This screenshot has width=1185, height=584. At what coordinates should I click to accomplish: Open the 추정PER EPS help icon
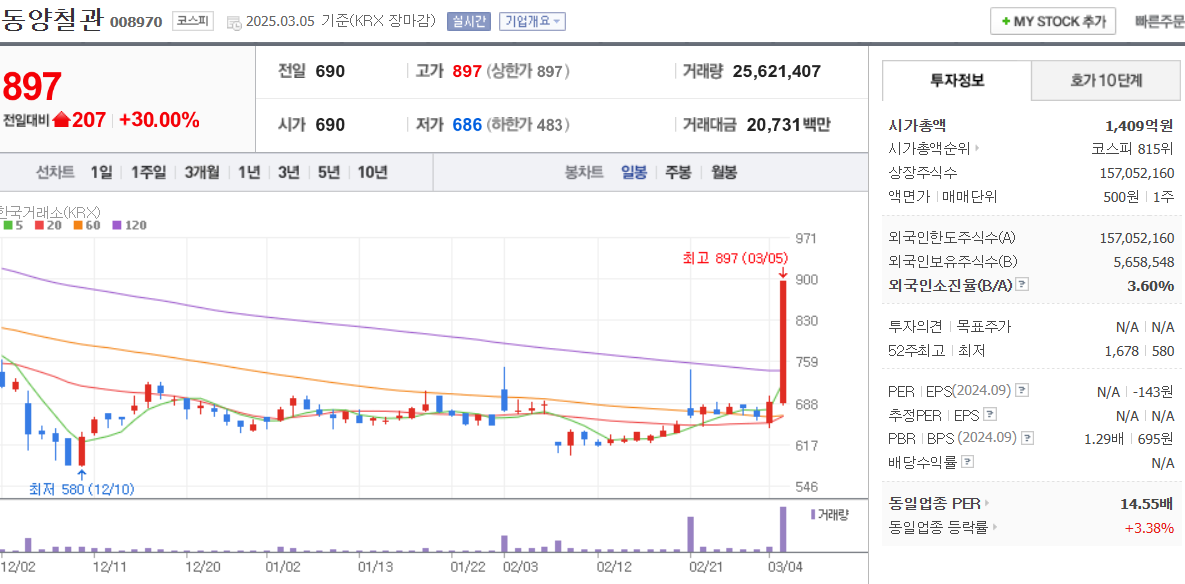pos(991,415)
